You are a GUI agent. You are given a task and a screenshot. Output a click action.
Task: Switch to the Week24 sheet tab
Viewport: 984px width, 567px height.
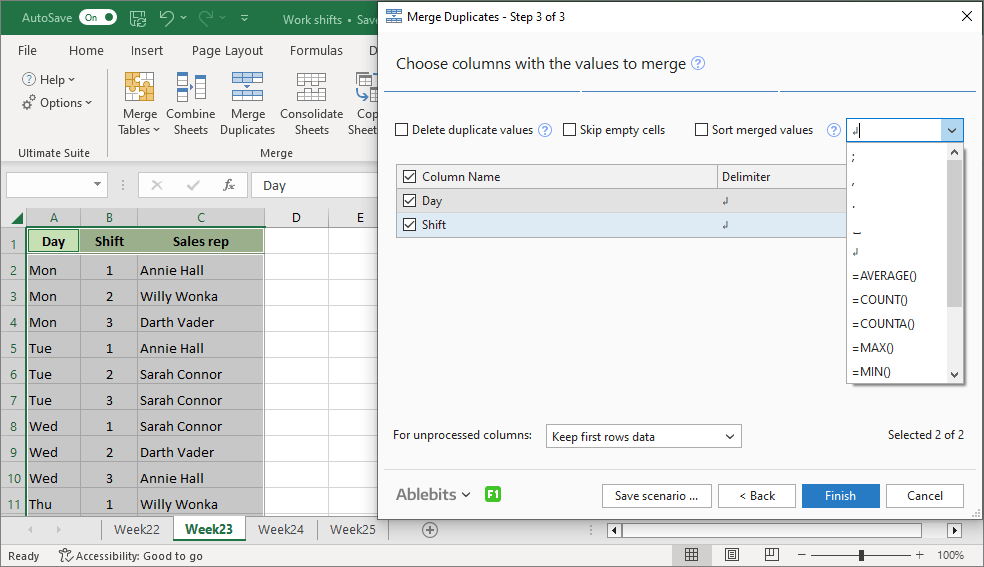[x=281, y=529]
